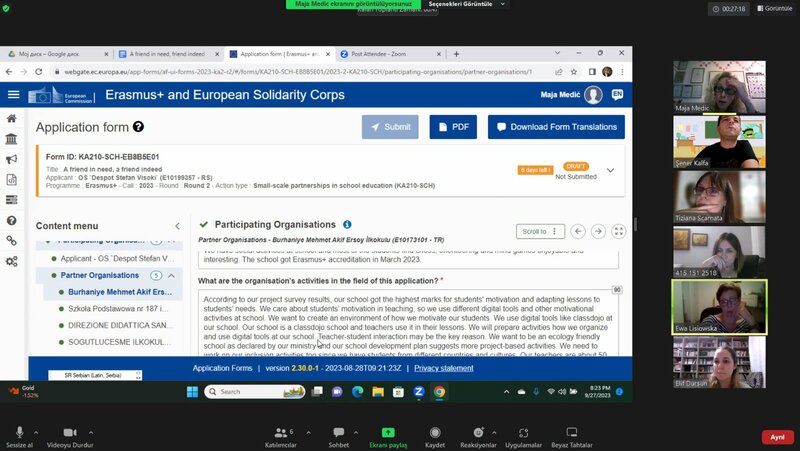800x451 pixels.
Task: Open Sohbet chat panel
Action: click(338, 437)
